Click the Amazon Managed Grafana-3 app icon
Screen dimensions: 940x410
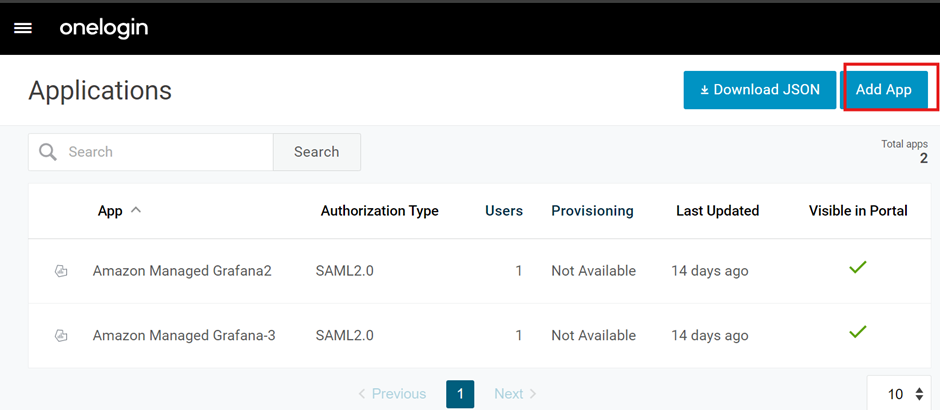[61, 336]
